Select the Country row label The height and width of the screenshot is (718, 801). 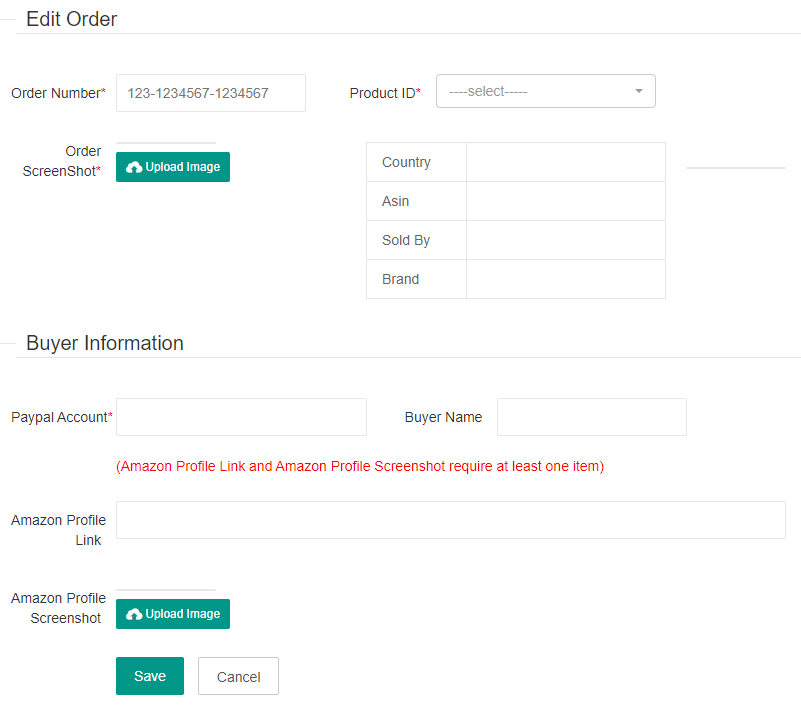(406, 162)
